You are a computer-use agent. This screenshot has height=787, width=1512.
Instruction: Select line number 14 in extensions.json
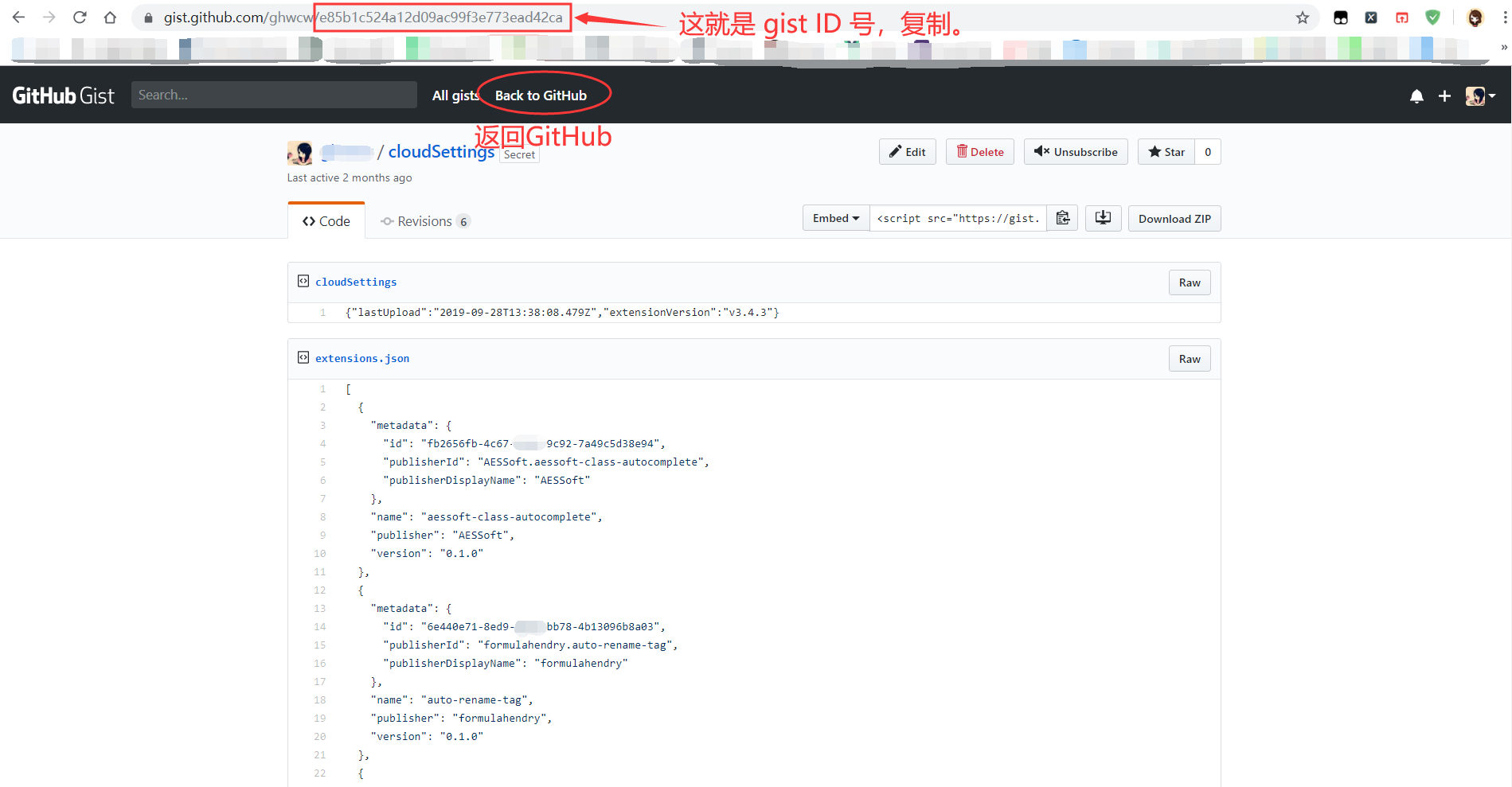point(320,627)
